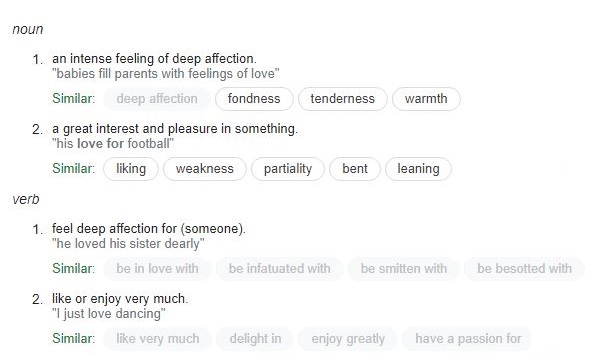Select the 'fondness' synonym chip

click(254, 99)
